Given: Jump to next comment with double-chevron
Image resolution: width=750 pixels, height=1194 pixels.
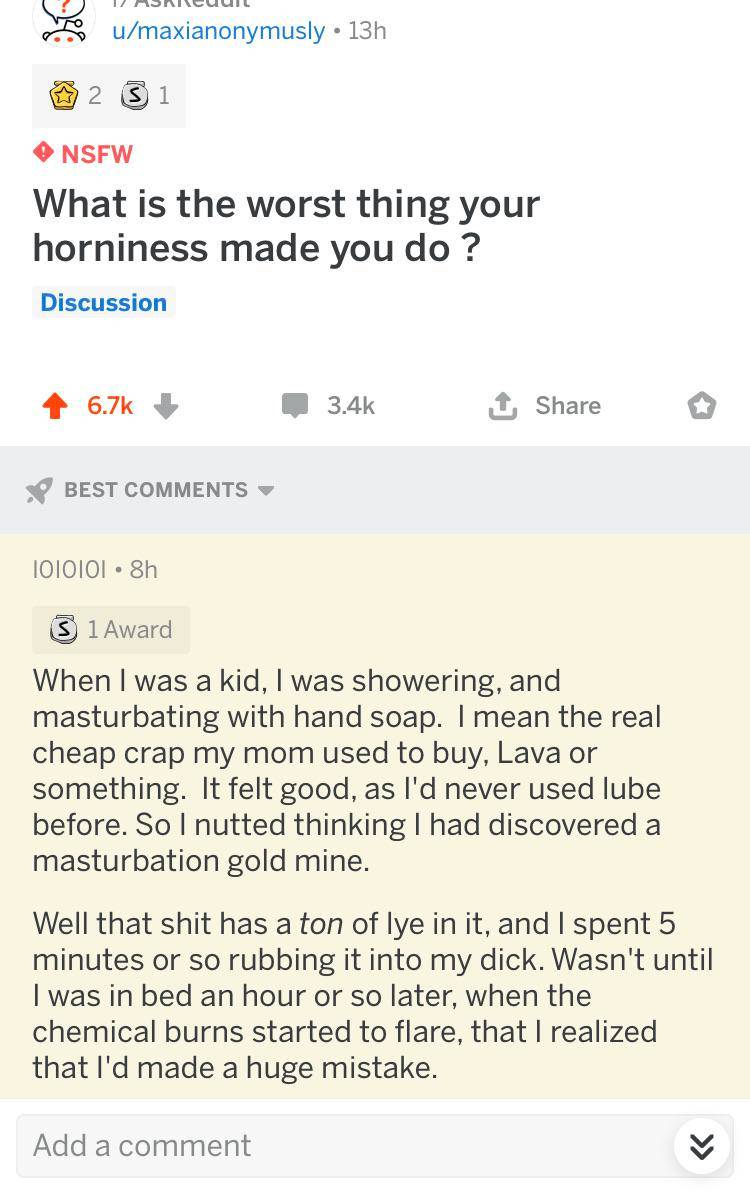Looking at the screenshot, I should coord(702,1146).
